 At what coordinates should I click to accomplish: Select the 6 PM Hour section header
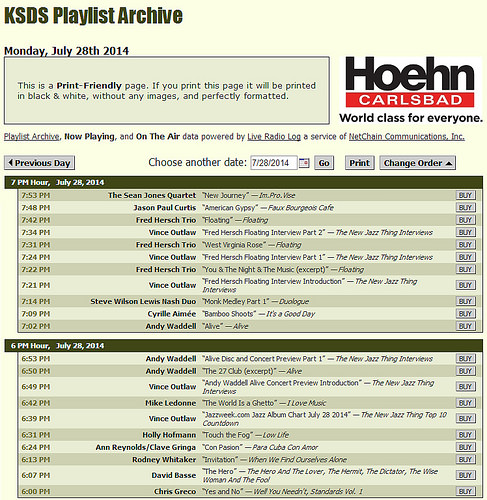tap(243, 346)
